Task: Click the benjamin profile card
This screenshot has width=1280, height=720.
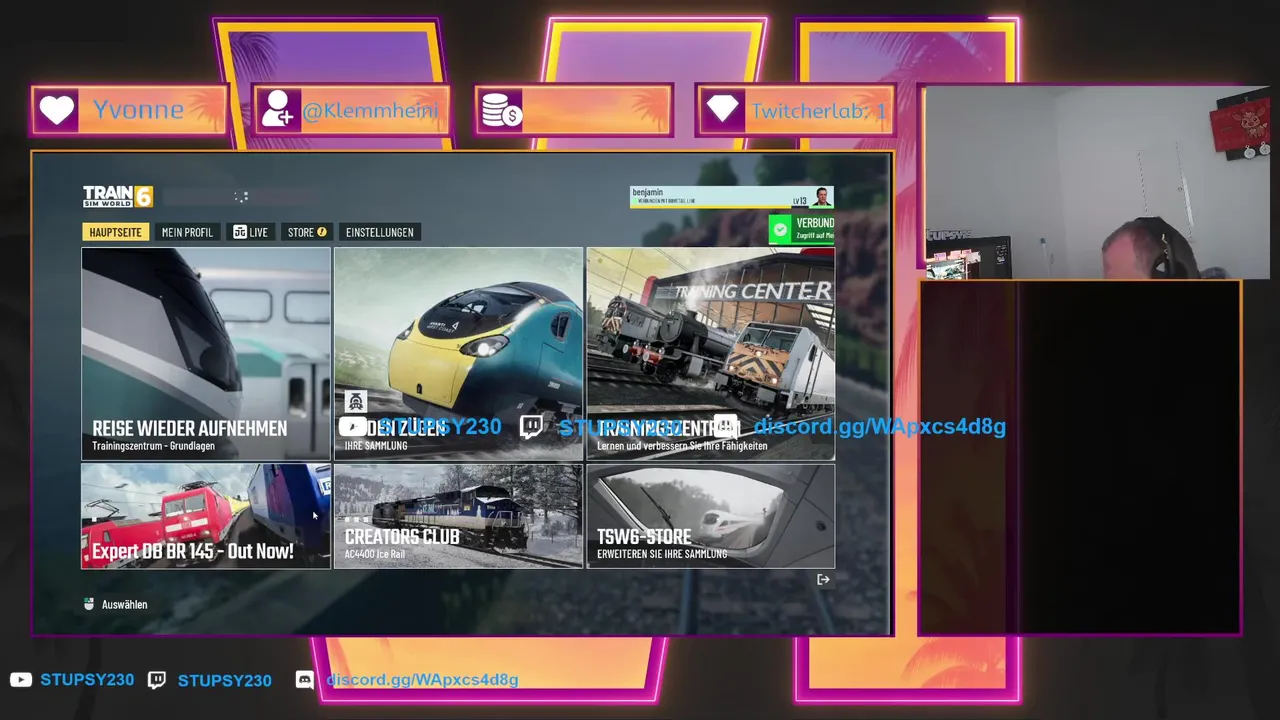Action: tap(731, 197)
